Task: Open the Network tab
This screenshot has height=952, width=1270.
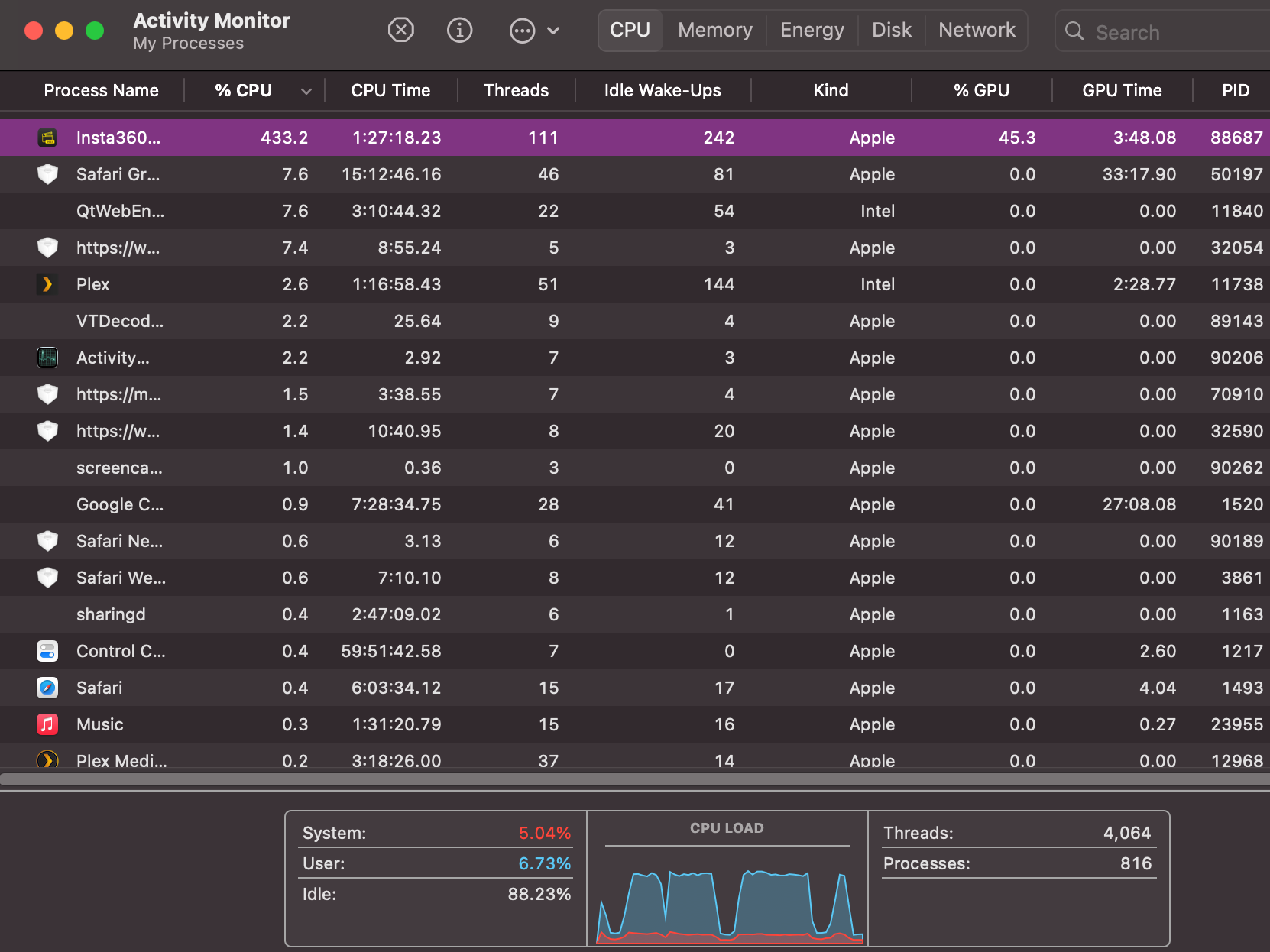Action: pyautogui.click(x=976, y=30)
